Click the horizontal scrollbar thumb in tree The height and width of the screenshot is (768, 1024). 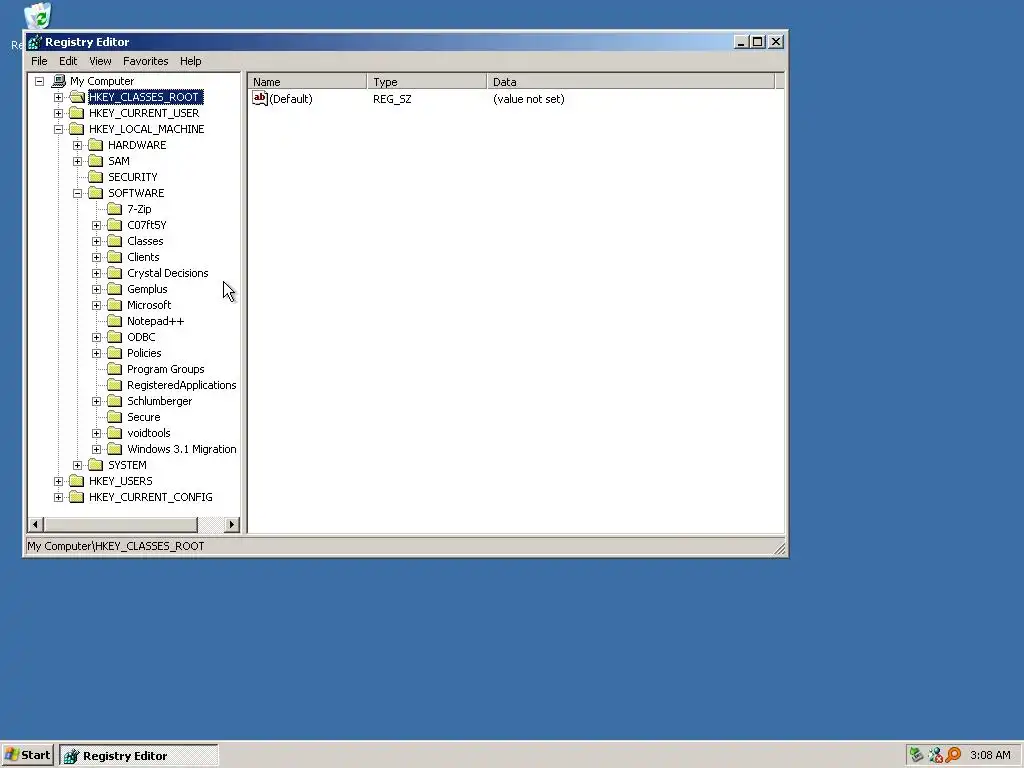click(x=121, y=524)
